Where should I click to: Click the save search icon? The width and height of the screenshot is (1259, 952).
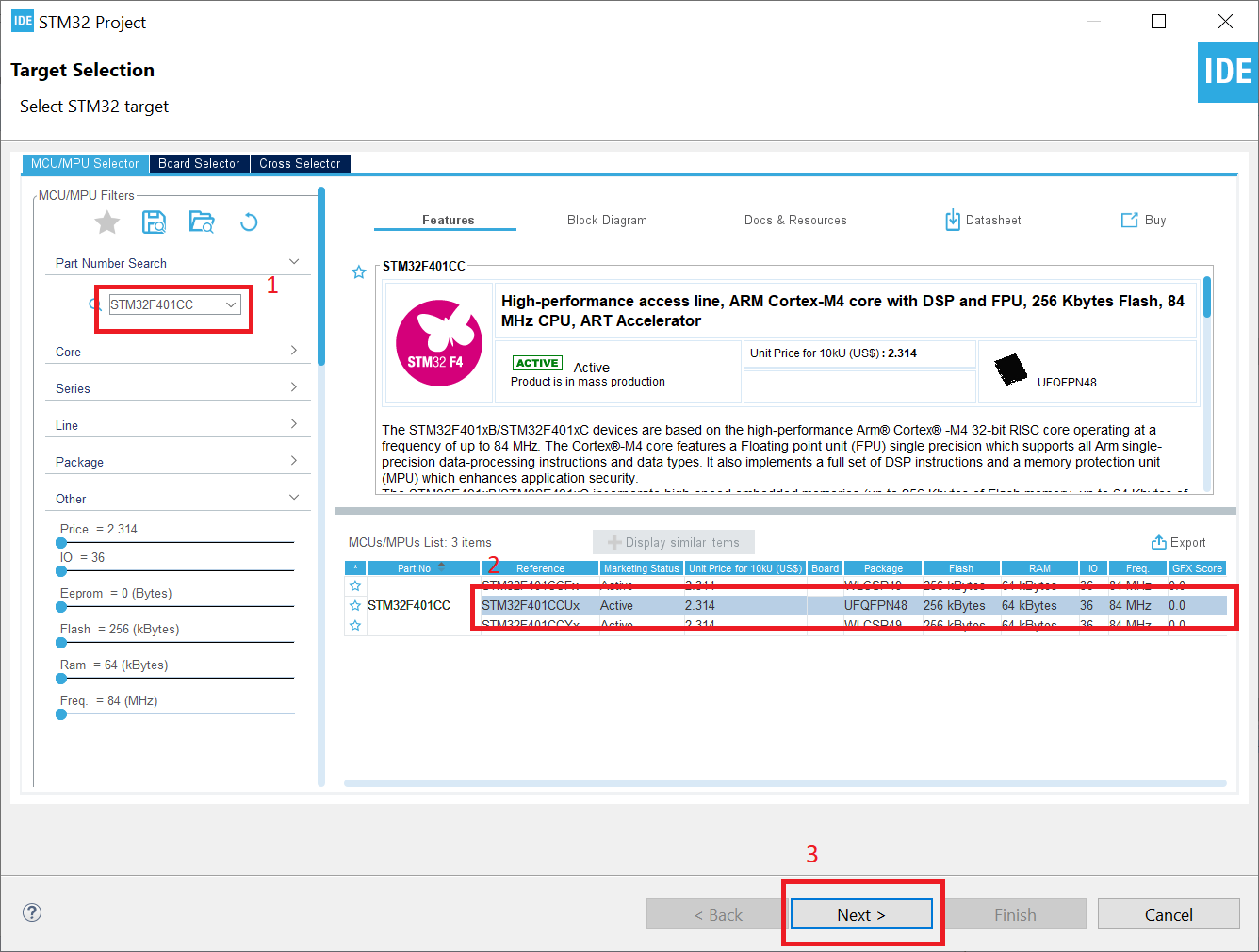[x=154, y=222]
